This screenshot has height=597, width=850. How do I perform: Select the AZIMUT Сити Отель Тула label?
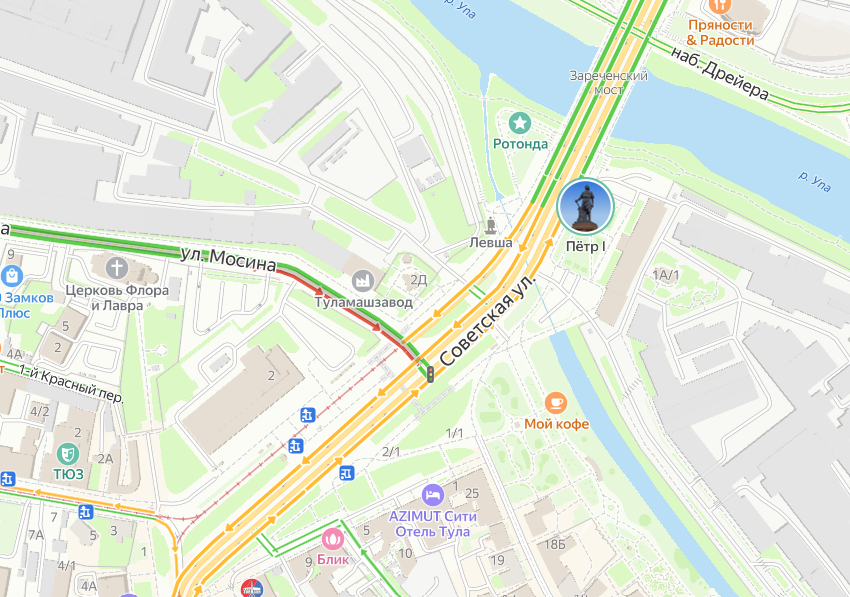(433, 524)
